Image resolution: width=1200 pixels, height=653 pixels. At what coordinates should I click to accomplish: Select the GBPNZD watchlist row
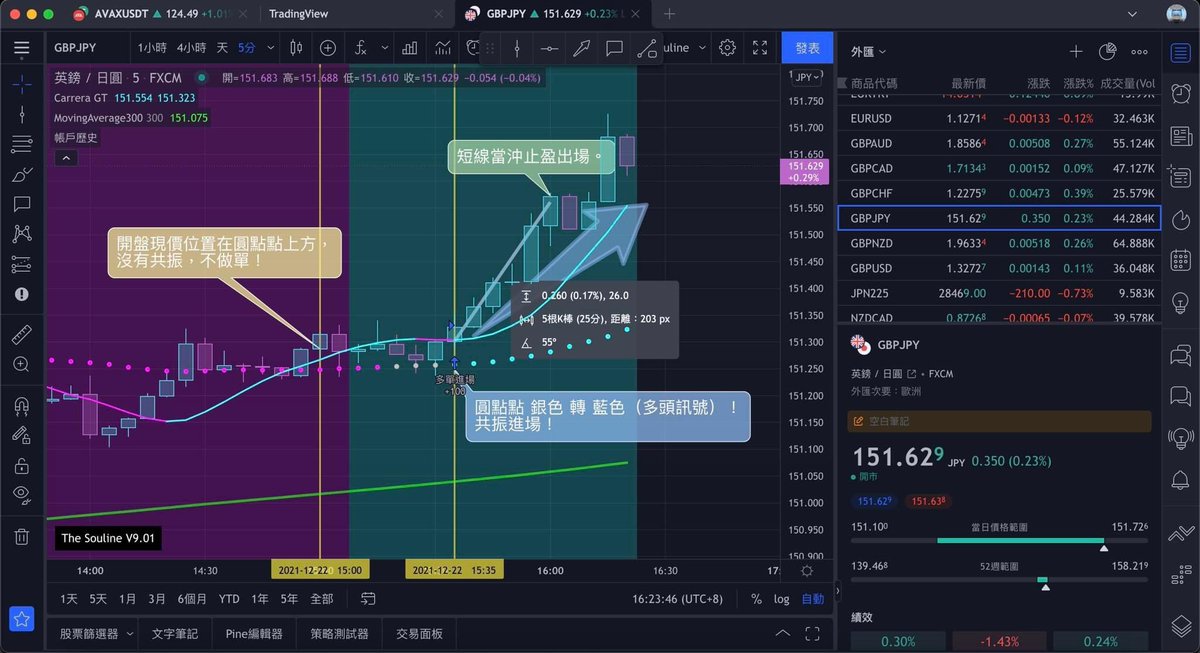point(999,243)
